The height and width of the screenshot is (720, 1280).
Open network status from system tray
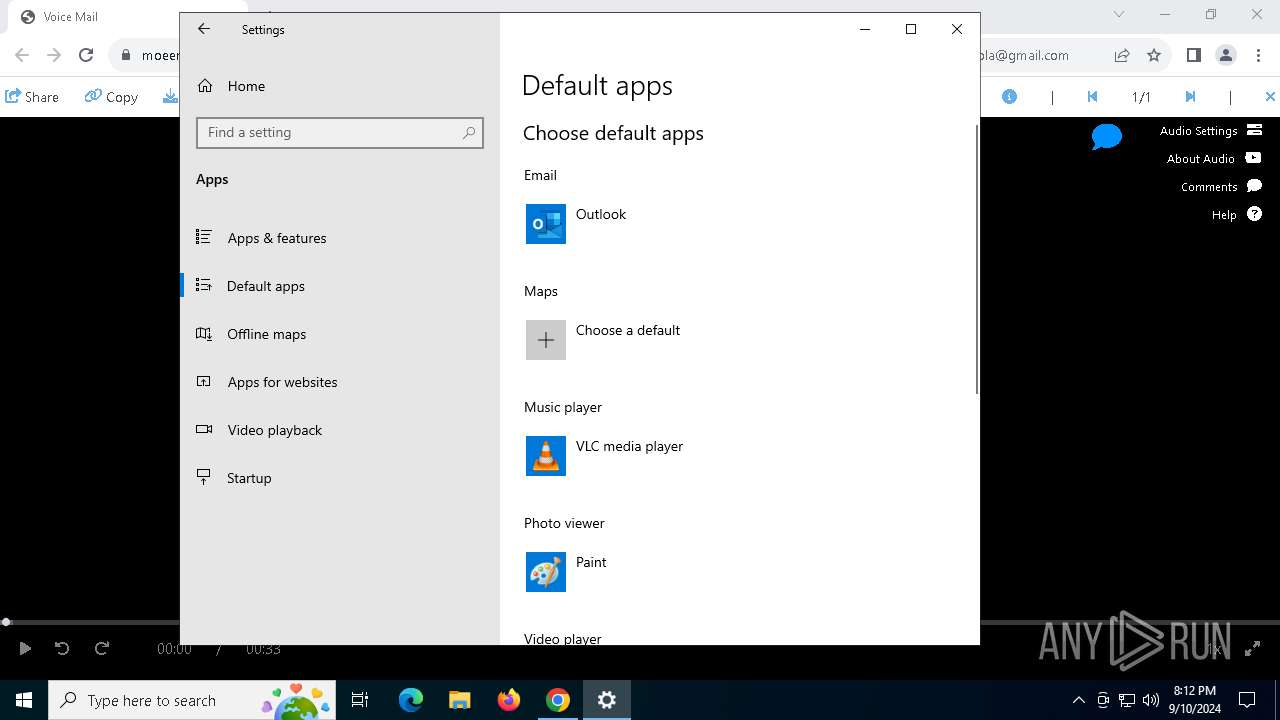pyautogui.click(x=1127, y=700)
